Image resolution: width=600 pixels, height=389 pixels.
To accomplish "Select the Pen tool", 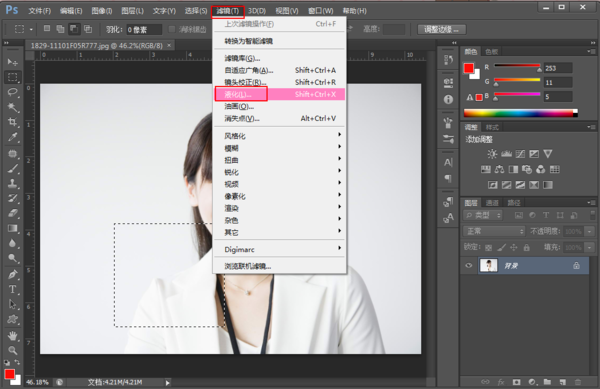I will (12, 274).
